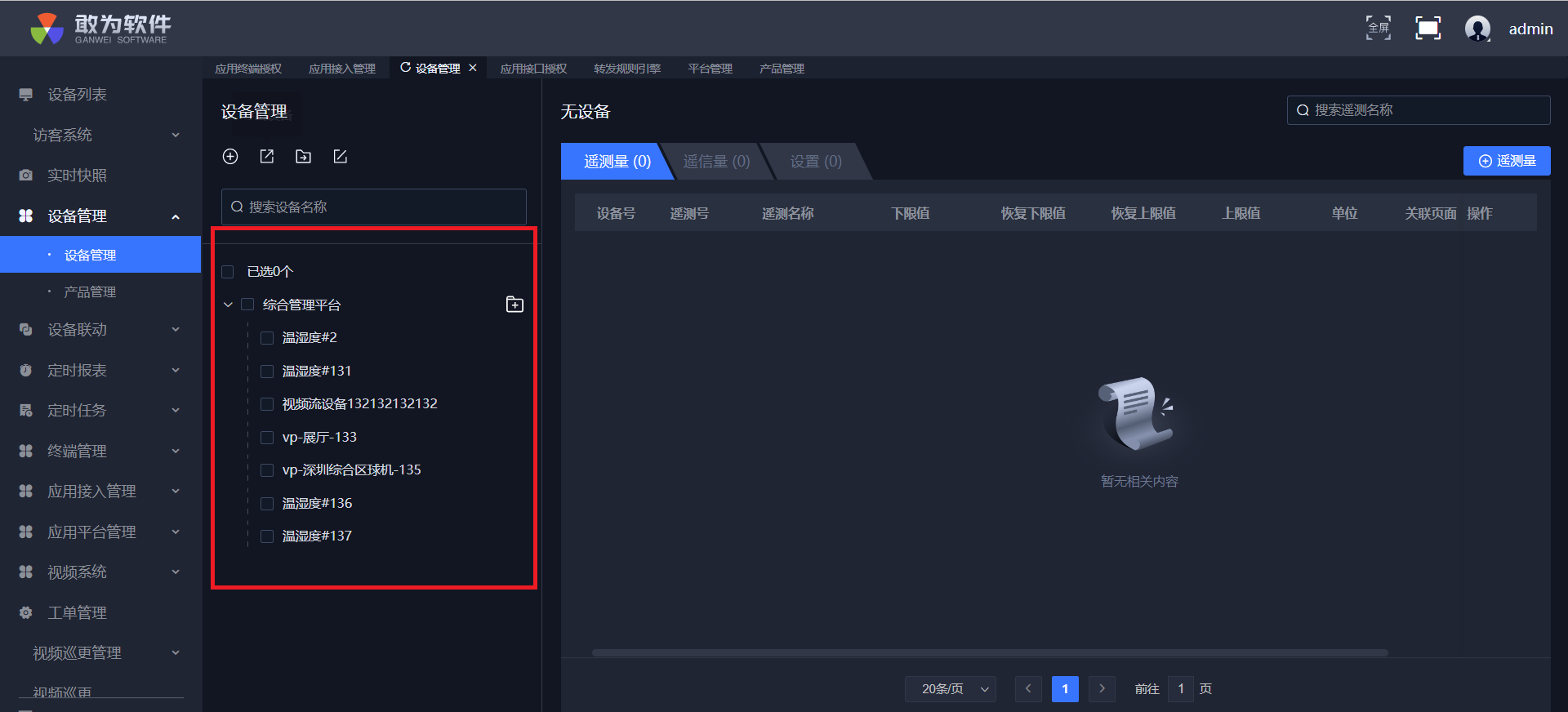The height and width of the screenshot is (712, 1568).
Task: Open the admin user avatar
Action: (1477, 29)
